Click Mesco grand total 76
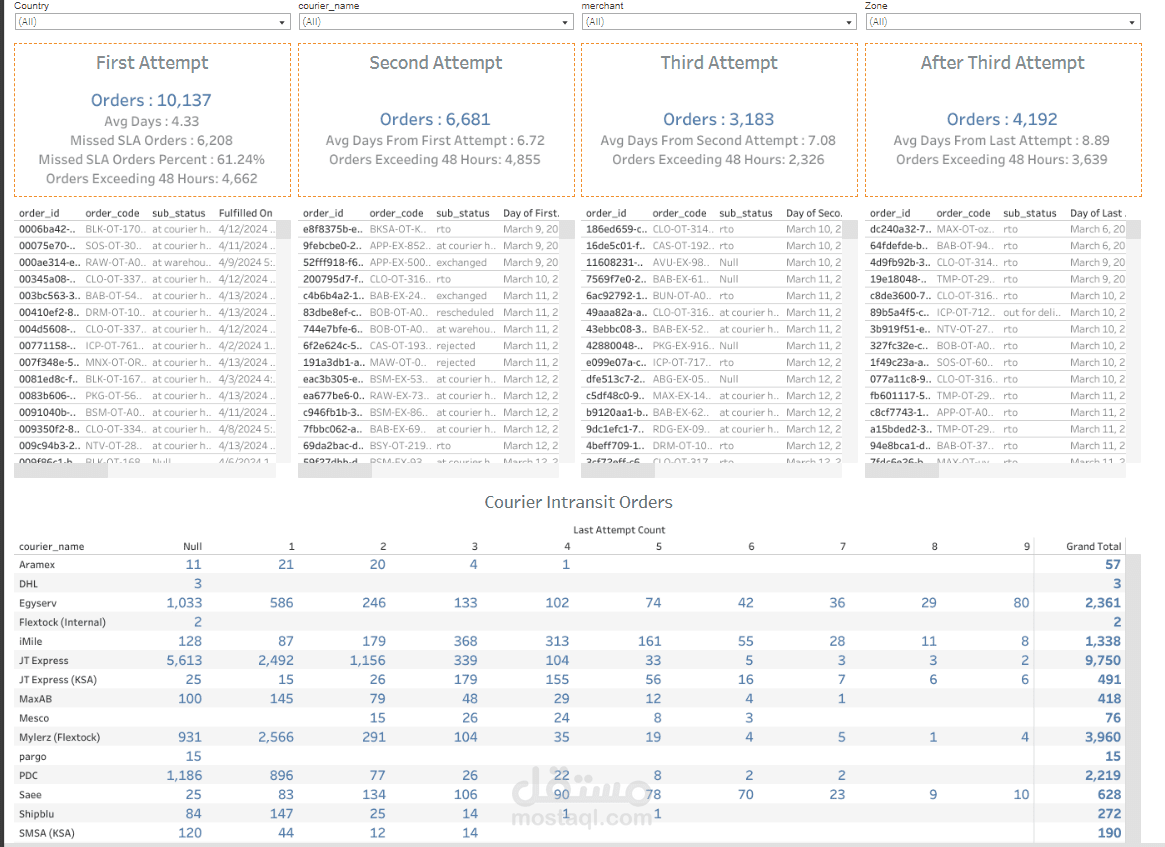The width and height of the screenshot is (1165, 847). [1113, 718]
